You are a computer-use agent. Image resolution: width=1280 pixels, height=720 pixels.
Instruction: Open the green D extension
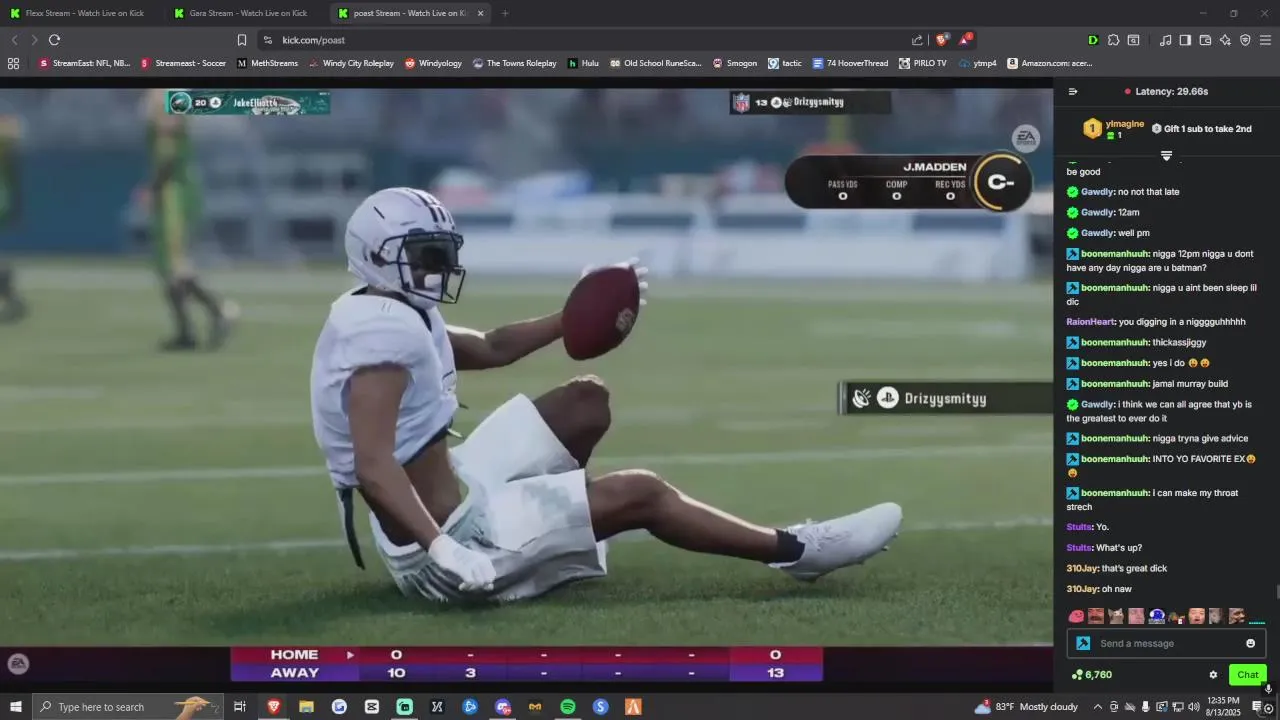1093,40
